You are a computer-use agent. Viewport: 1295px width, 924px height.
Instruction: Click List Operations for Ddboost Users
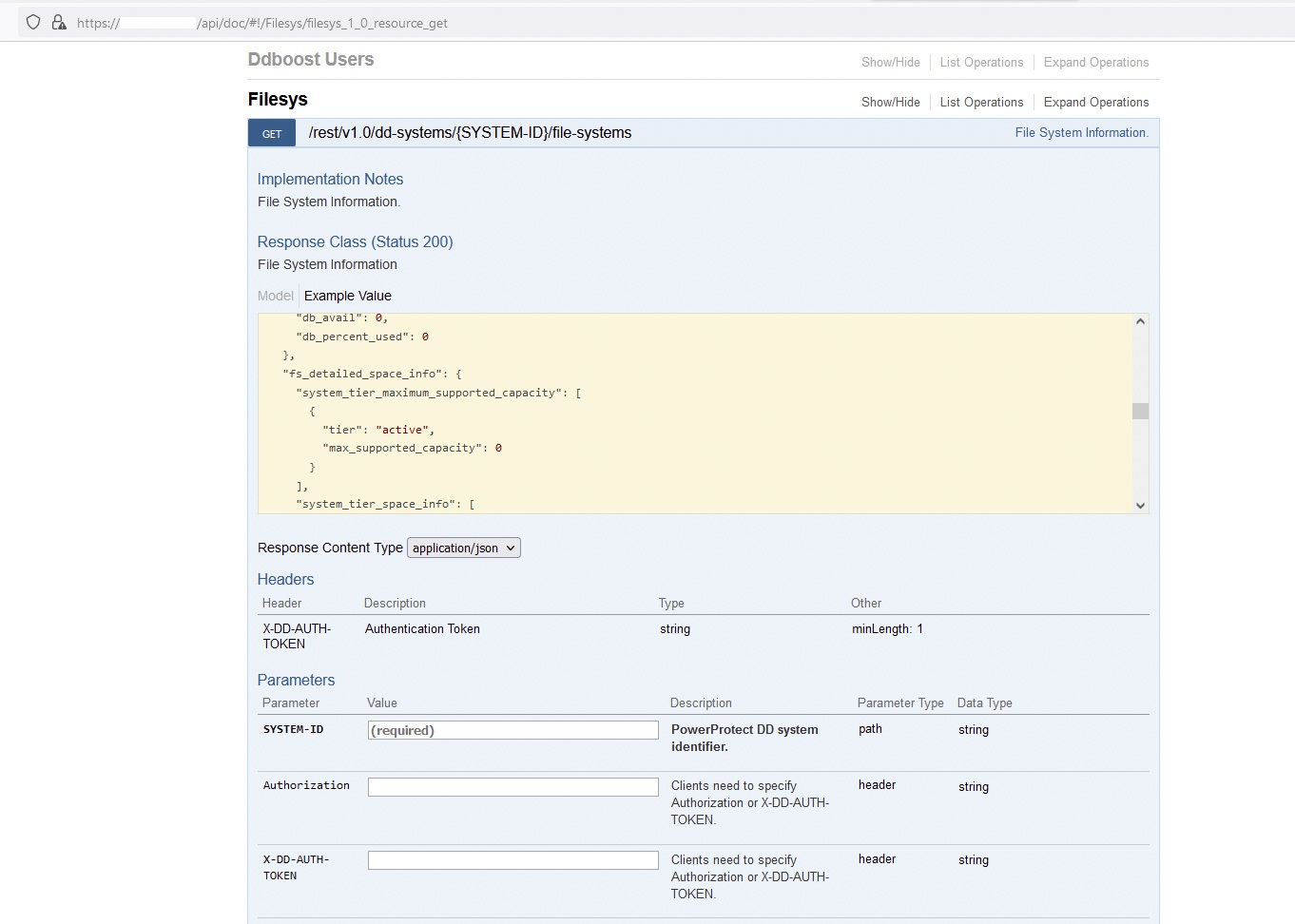tap(981, 62)
